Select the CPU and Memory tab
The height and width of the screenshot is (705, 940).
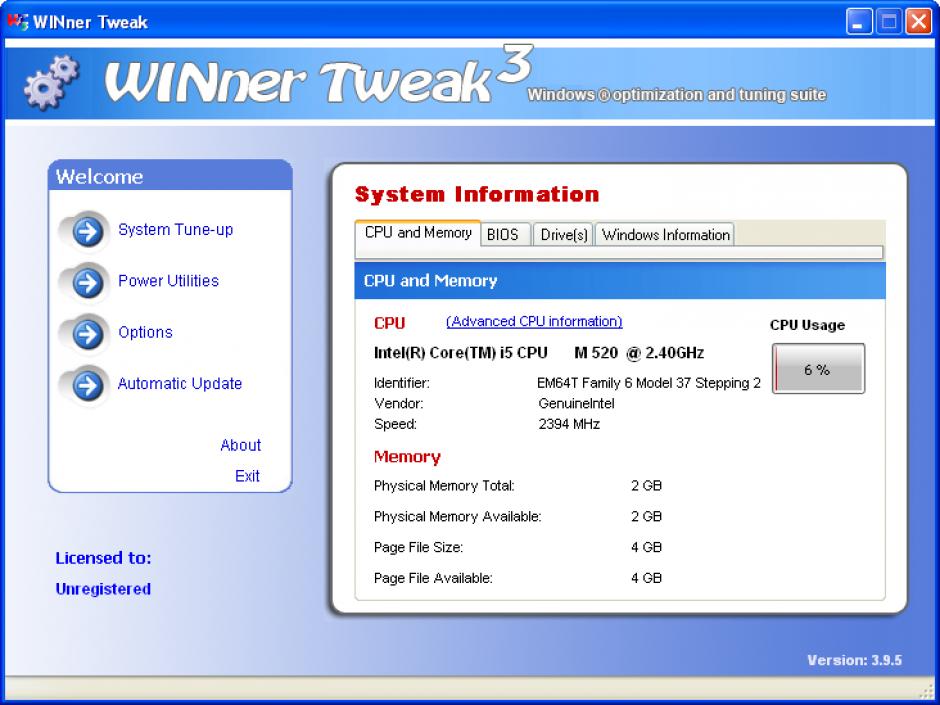pyautogui.click(x=418, y=233)
